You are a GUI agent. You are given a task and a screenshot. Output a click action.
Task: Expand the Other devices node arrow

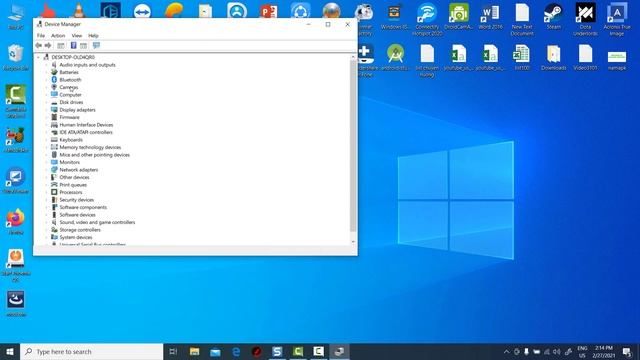[47, 177]
